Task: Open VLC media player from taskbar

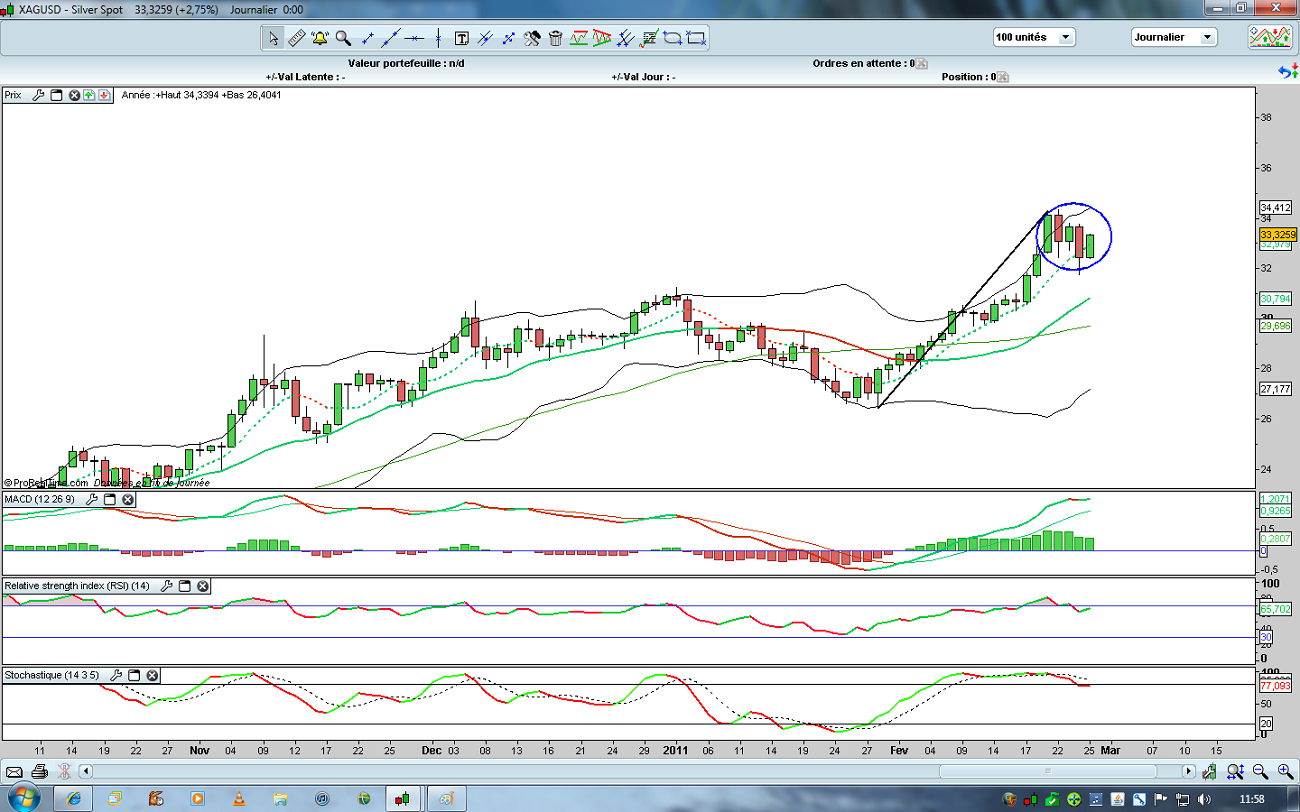Action: pyautogui.click(x=238, y=798)
